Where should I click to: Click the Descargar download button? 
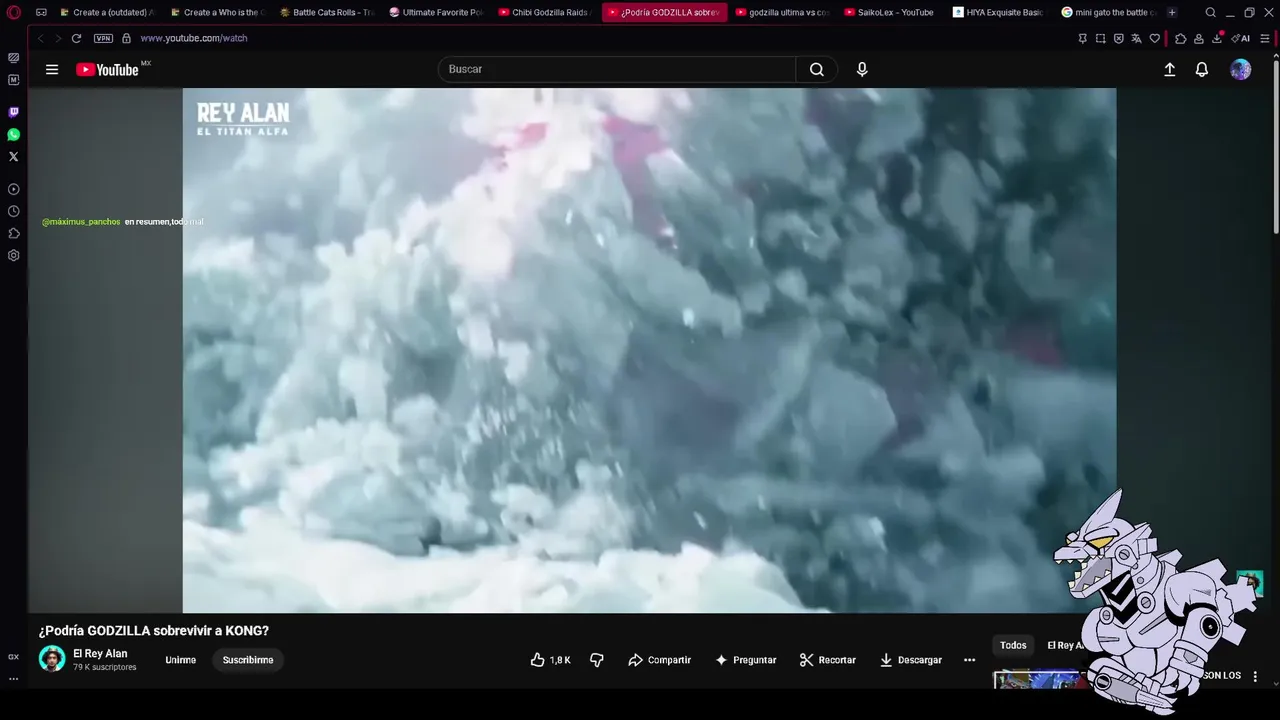pyautogui.click(x=911, y=660)
